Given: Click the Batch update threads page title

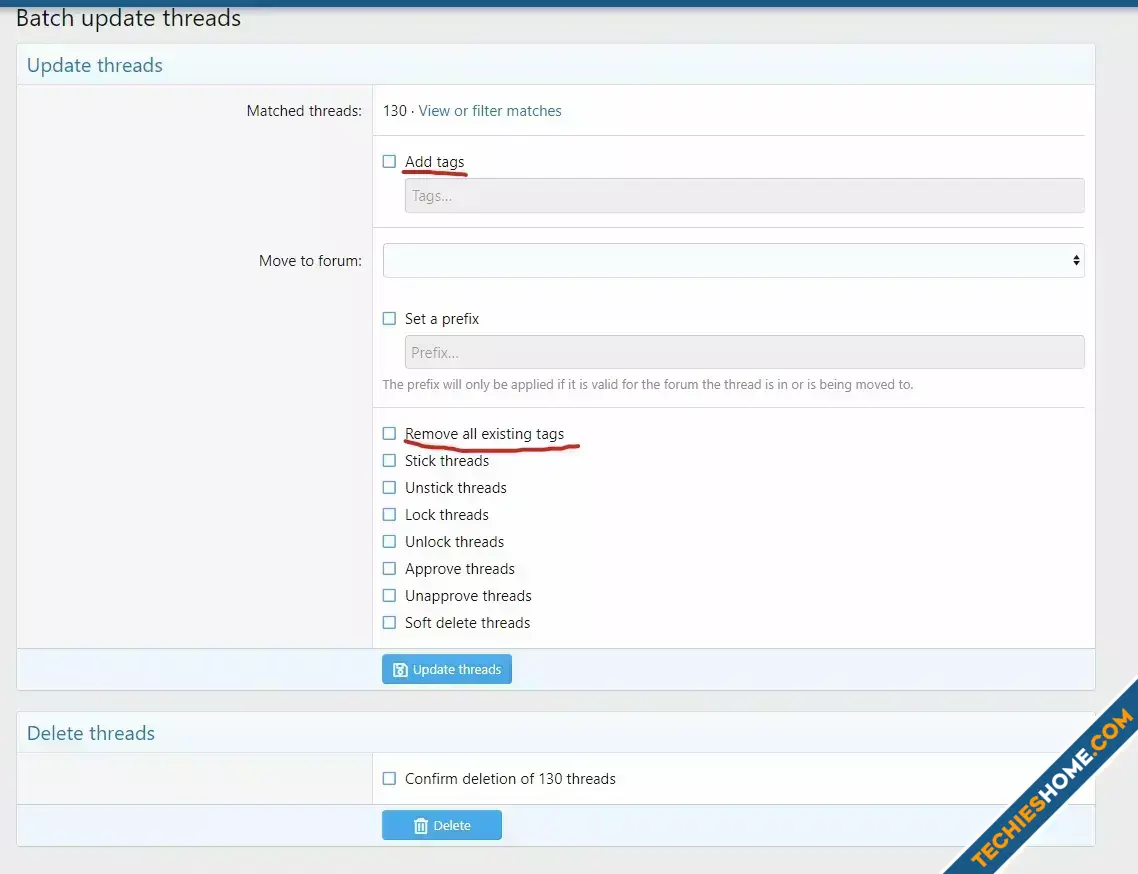Looking at the screenshot, I should (128, 18).
